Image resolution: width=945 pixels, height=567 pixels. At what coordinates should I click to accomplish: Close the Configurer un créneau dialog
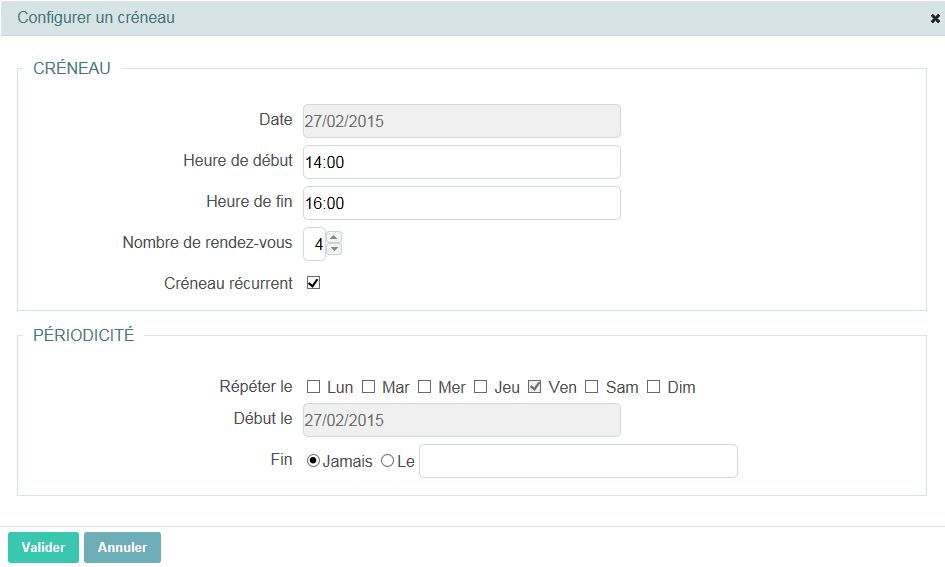pos(935,18)
